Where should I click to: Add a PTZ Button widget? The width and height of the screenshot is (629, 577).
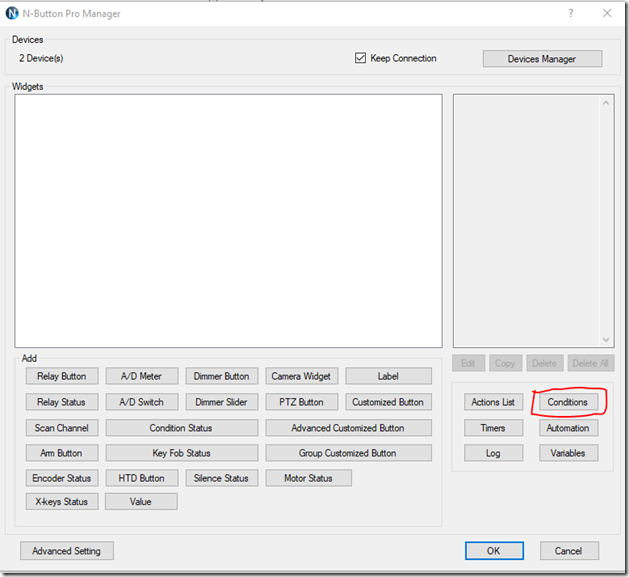[x=301, y=402]
